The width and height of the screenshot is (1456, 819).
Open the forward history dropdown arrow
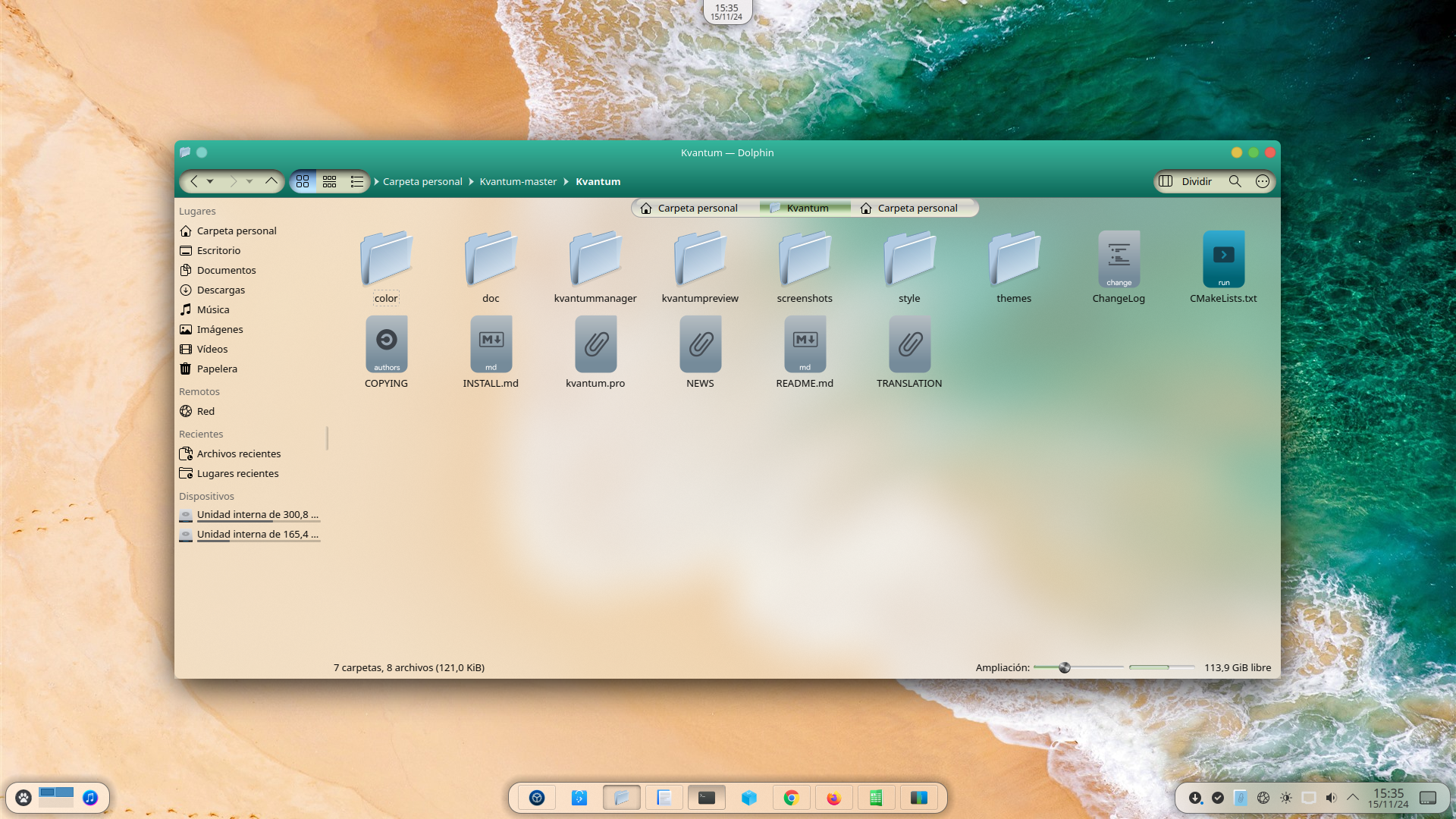click(249, 181)
